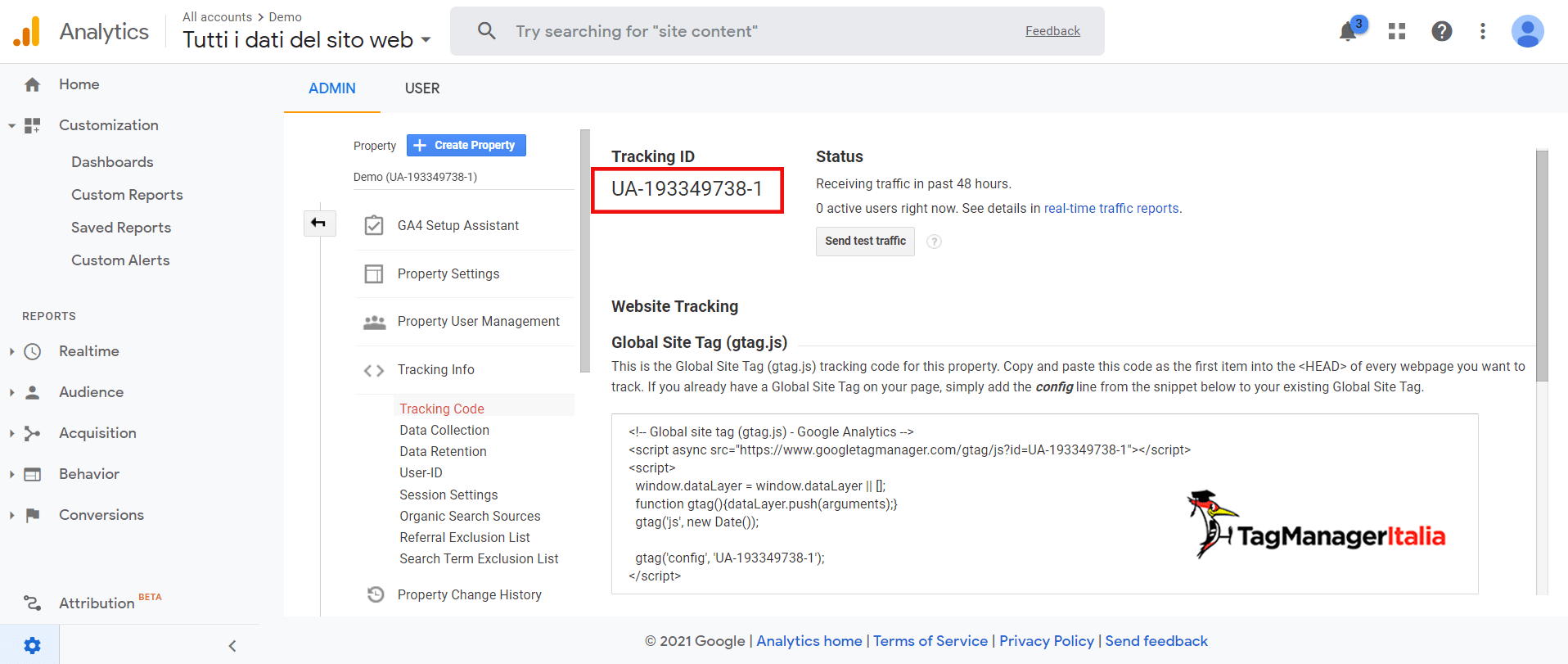This screenshot has width=1568, height=664.
Task: Click the Behavior window icon
Action: pos(33,474)
